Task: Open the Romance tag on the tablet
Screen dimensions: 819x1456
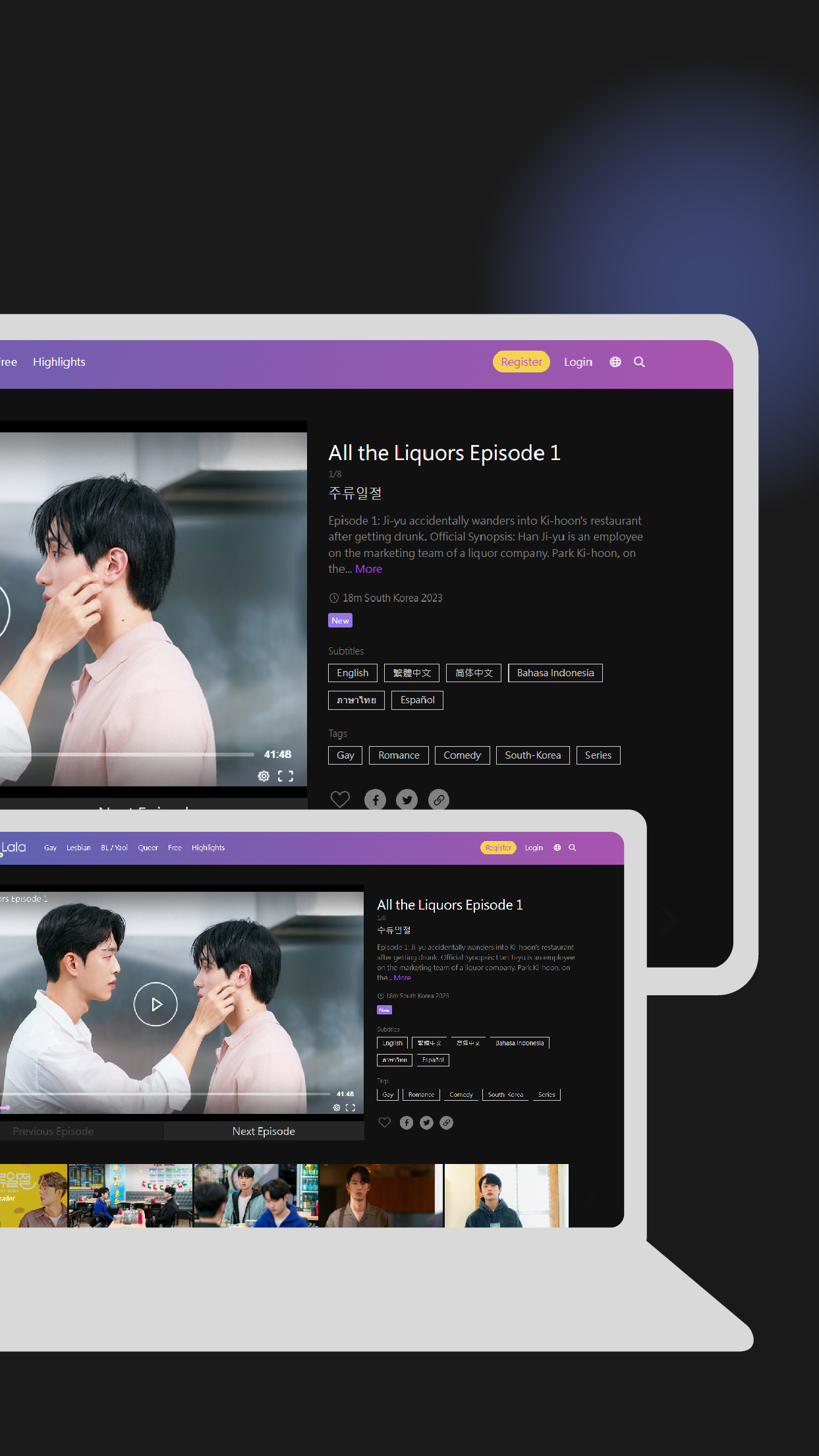Action: (399, 755)
